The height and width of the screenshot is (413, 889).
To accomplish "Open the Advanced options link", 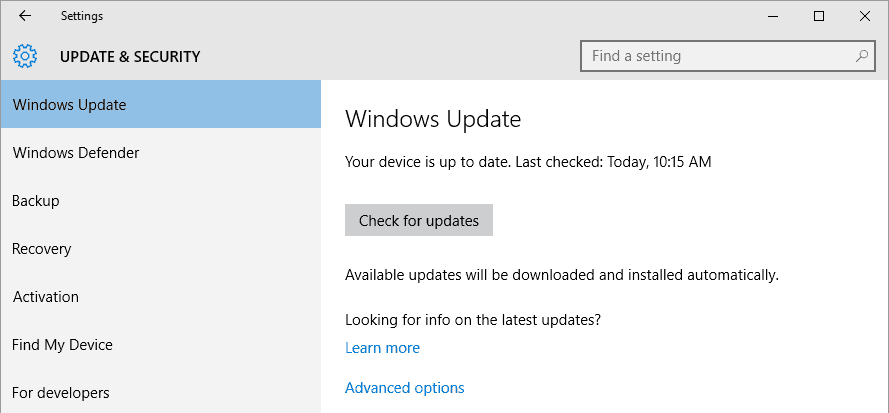I will 404,388.
